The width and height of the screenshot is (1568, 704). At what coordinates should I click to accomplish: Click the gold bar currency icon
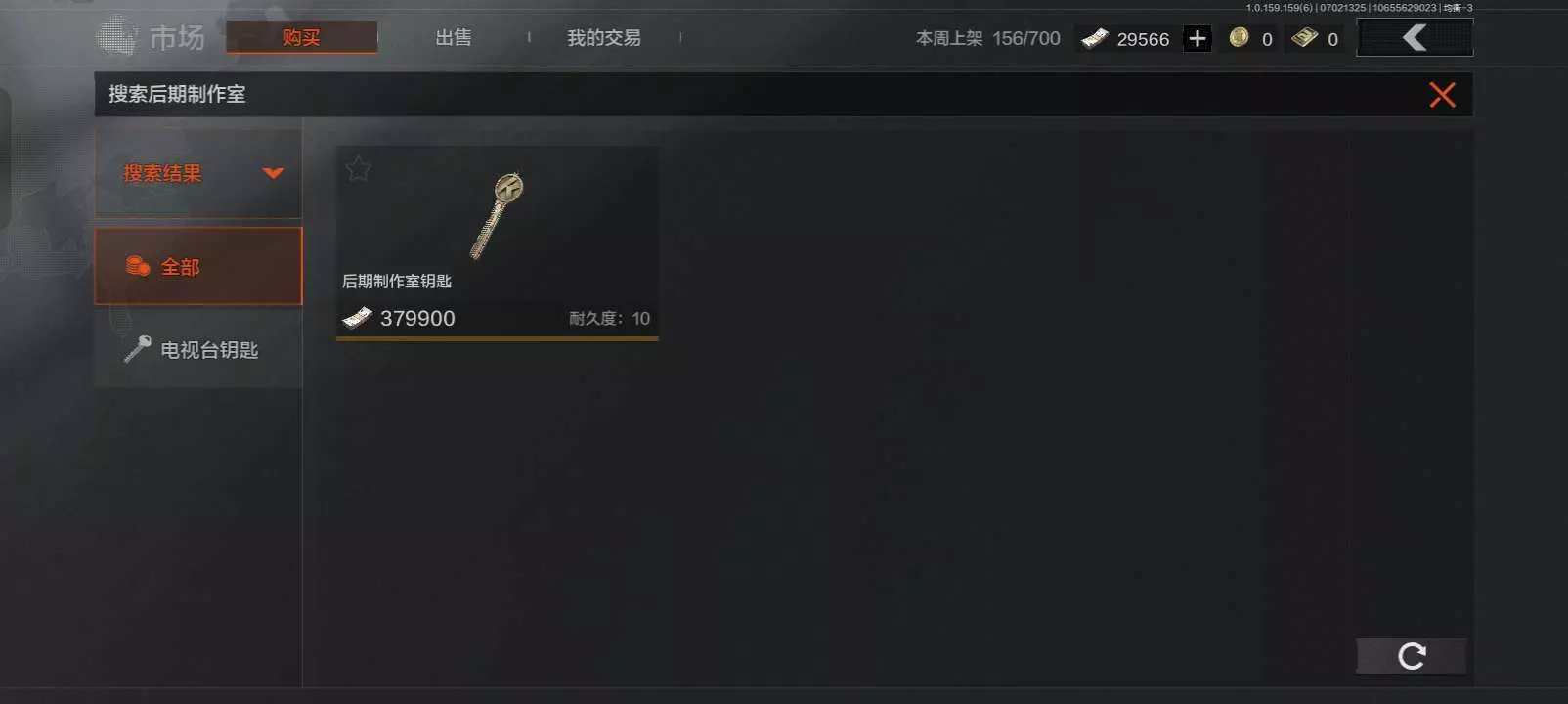coord(1304,38)
